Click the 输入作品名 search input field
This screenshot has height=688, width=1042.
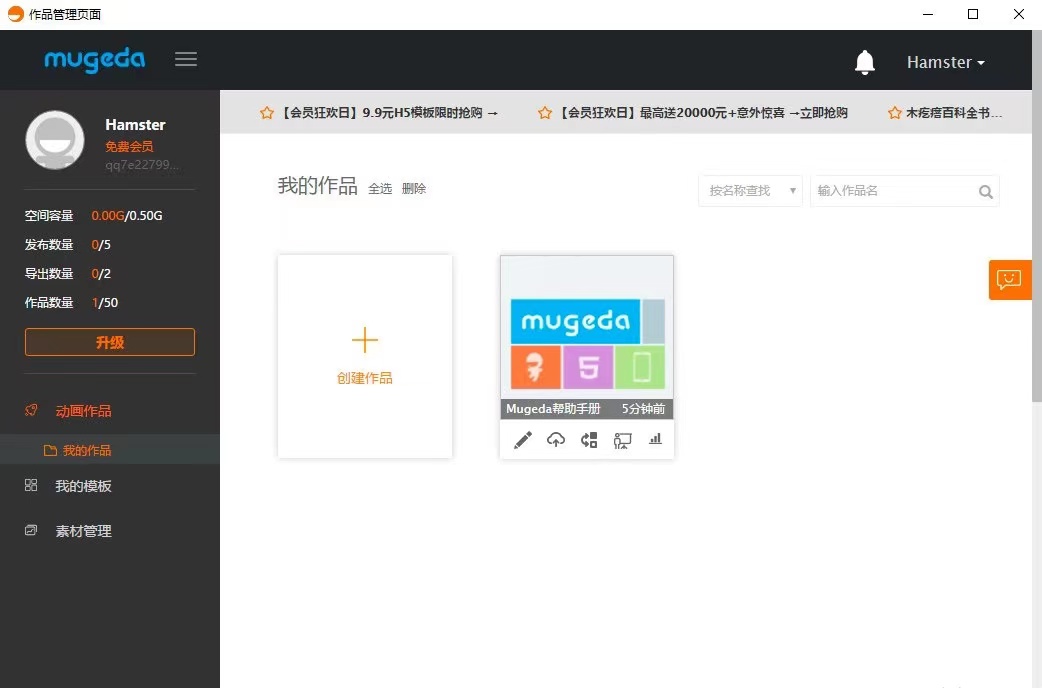[892, 191]
